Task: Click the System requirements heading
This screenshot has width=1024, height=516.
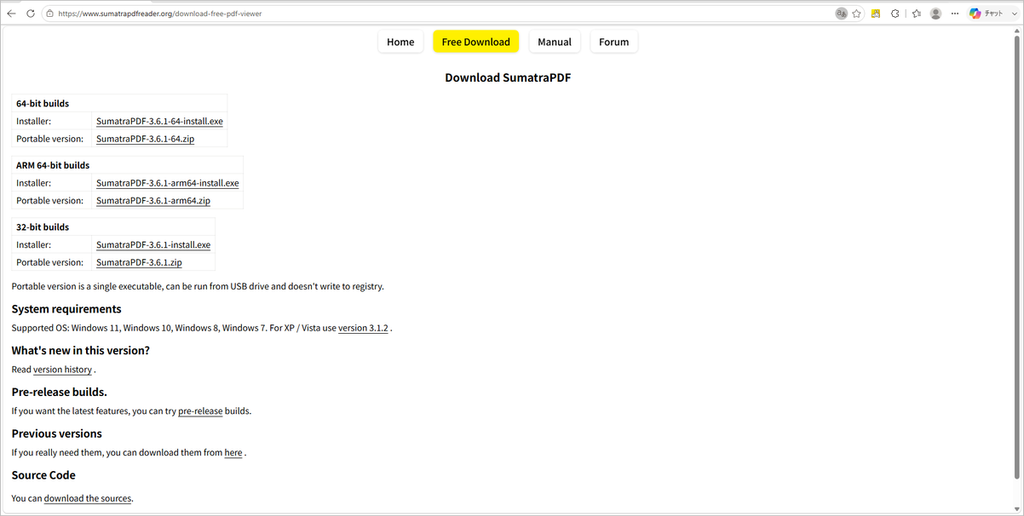Action: tap(67, 309)
